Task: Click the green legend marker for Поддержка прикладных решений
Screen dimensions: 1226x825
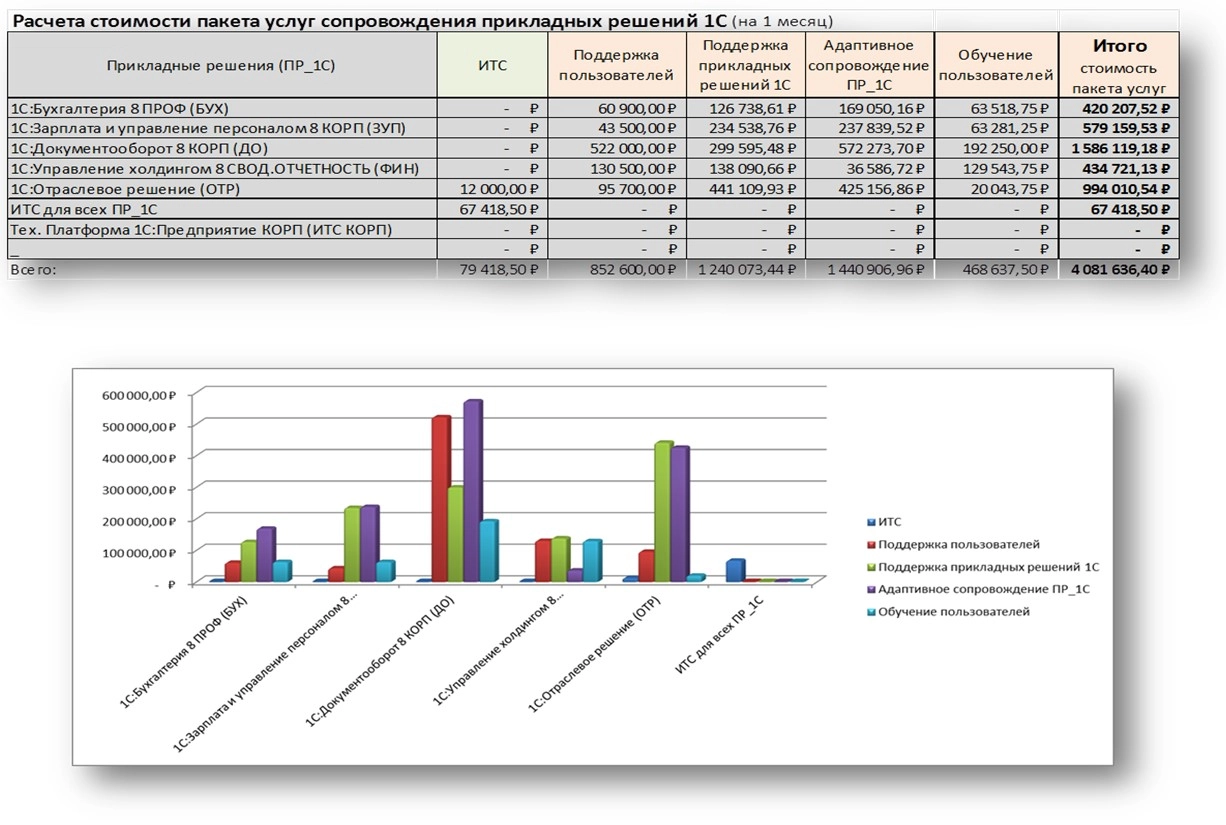Action: (870, 566)
